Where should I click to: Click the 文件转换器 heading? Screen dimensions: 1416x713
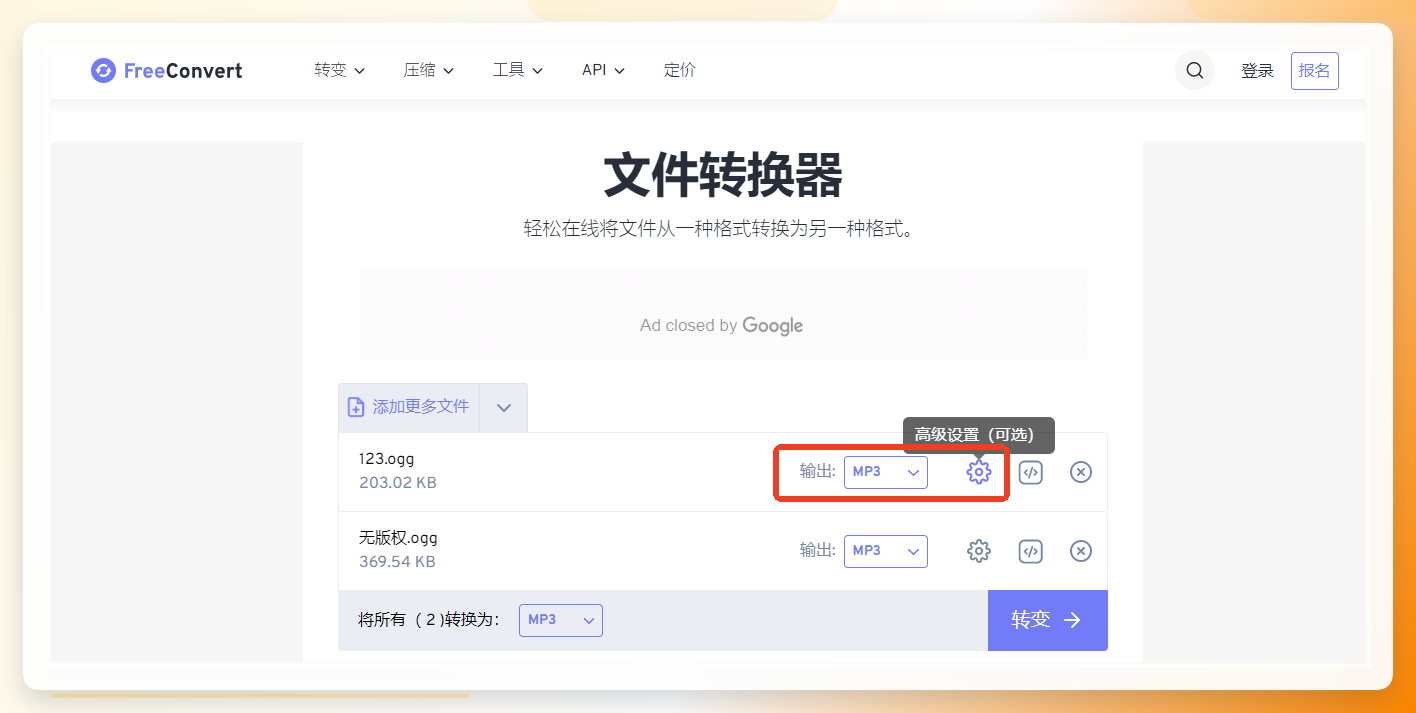[723, 176]
